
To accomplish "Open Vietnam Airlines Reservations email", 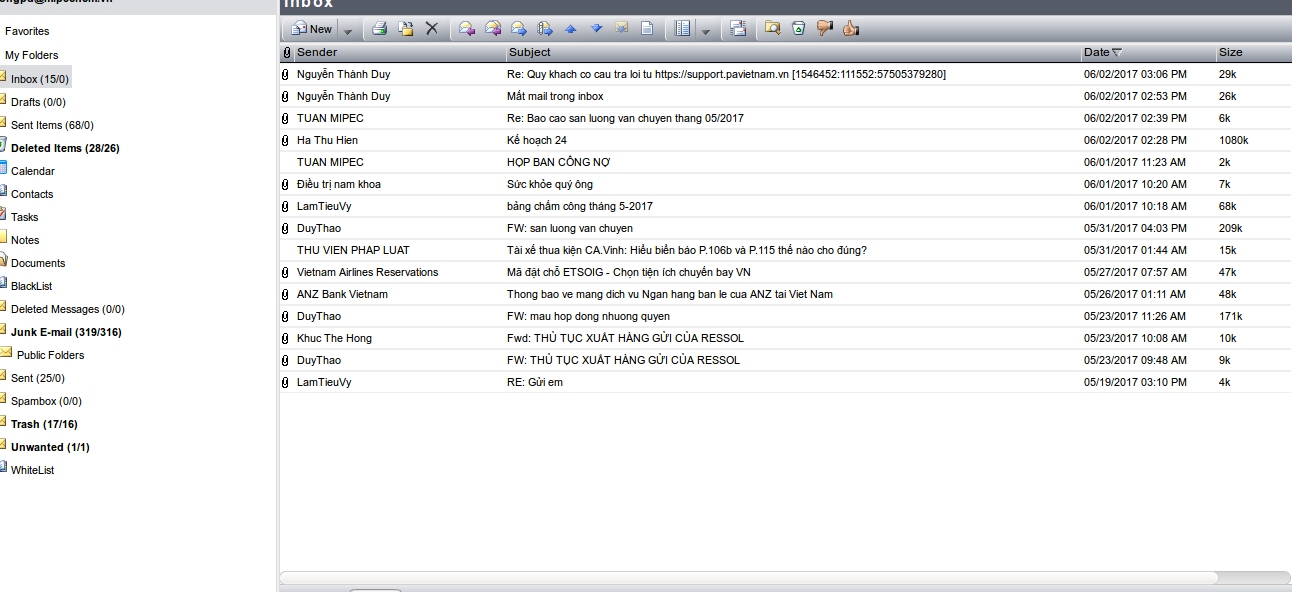I will coord(785,272).
